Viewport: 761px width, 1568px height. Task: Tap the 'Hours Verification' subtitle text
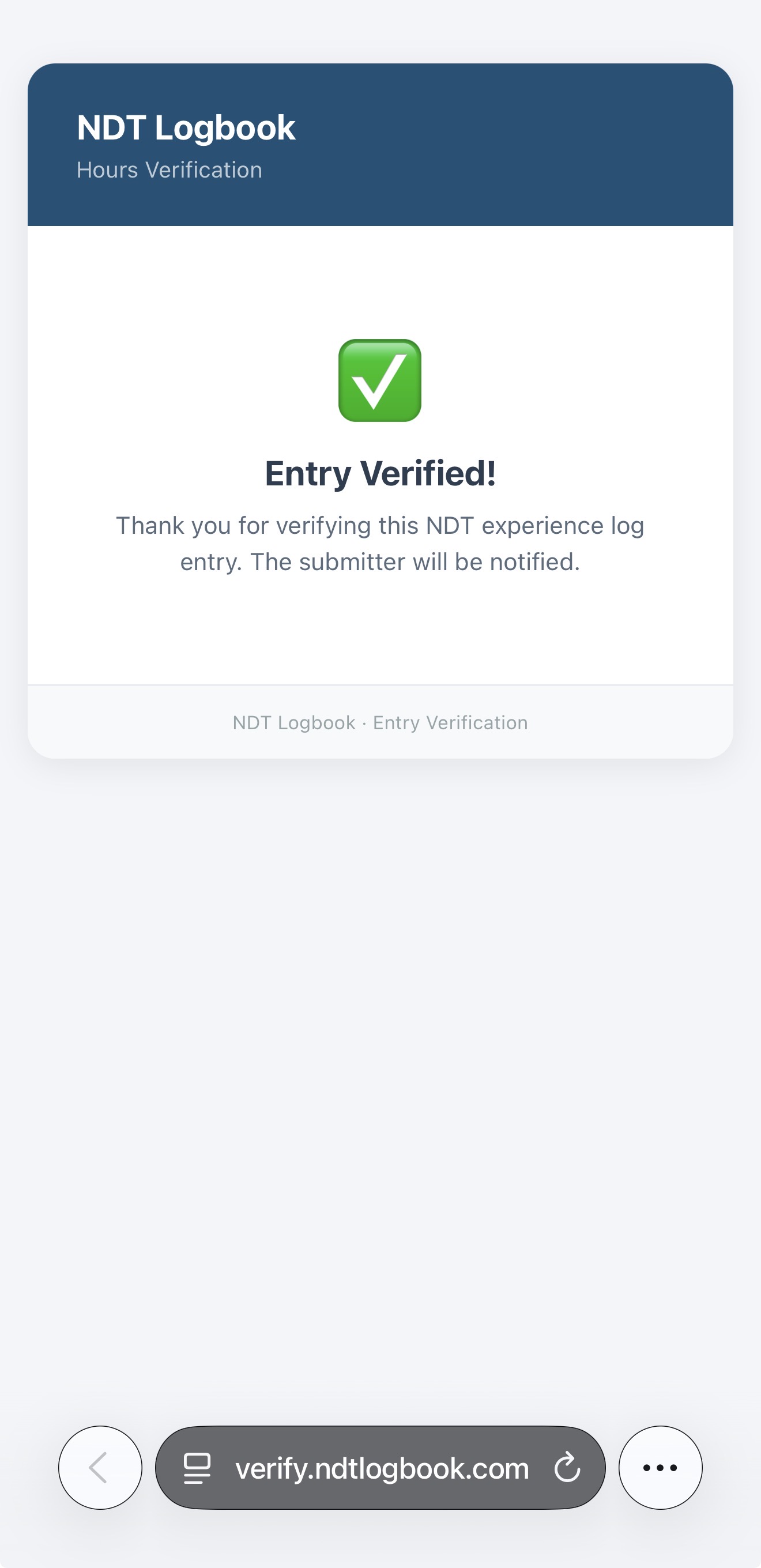click(x=169, y=170)
